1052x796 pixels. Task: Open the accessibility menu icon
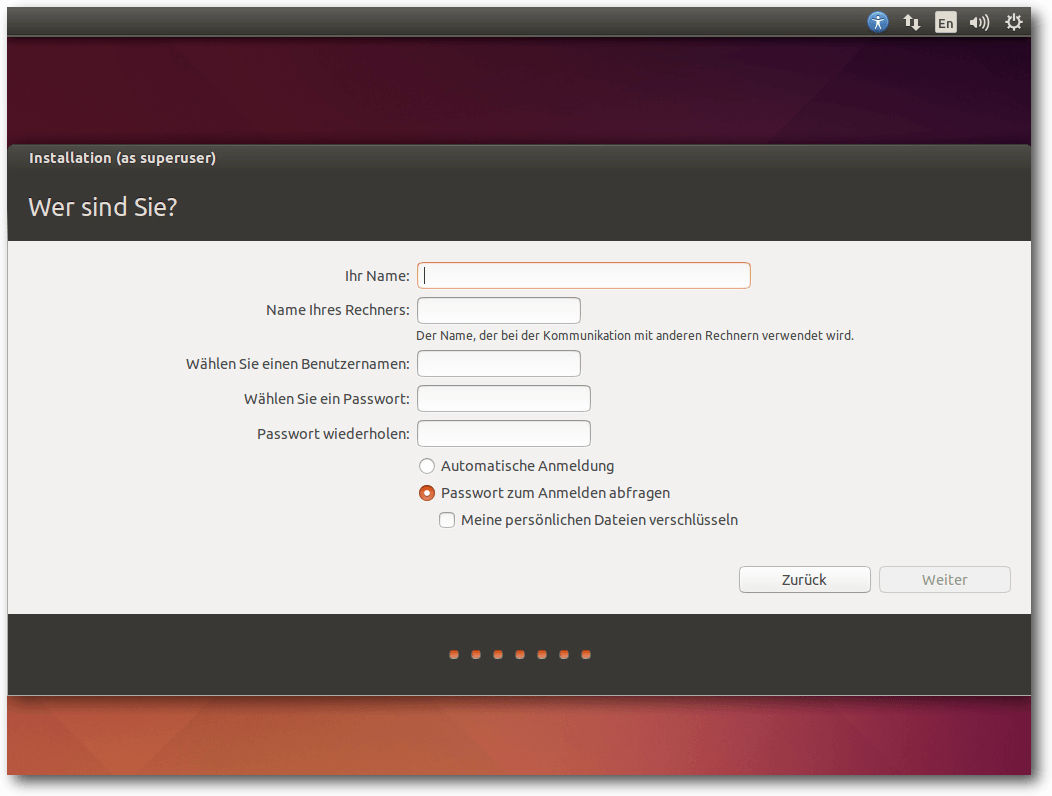pos(878,22)
